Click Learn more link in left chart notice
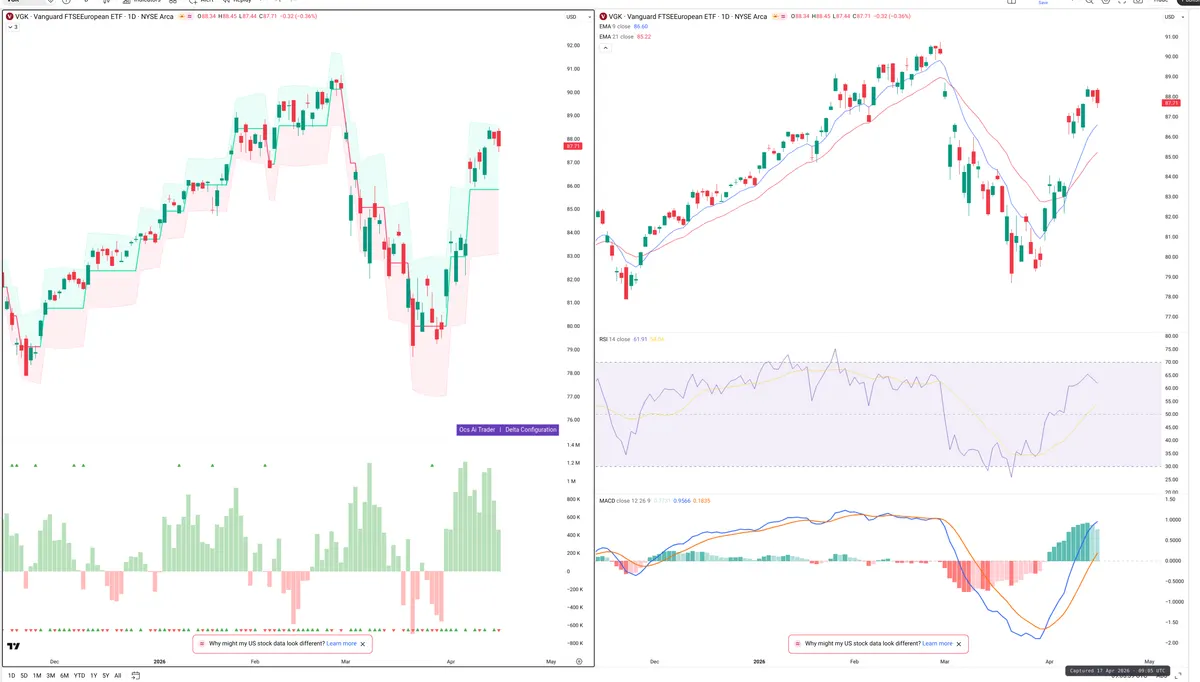1200x682 pixels. click(341, 644)
